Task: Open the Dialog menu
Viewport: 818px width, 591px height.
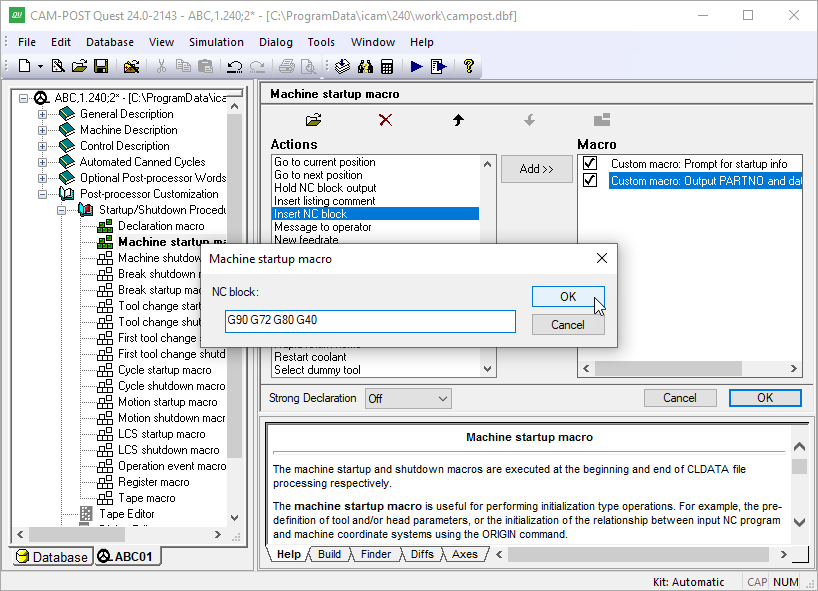Action: (x=275, y=42)
